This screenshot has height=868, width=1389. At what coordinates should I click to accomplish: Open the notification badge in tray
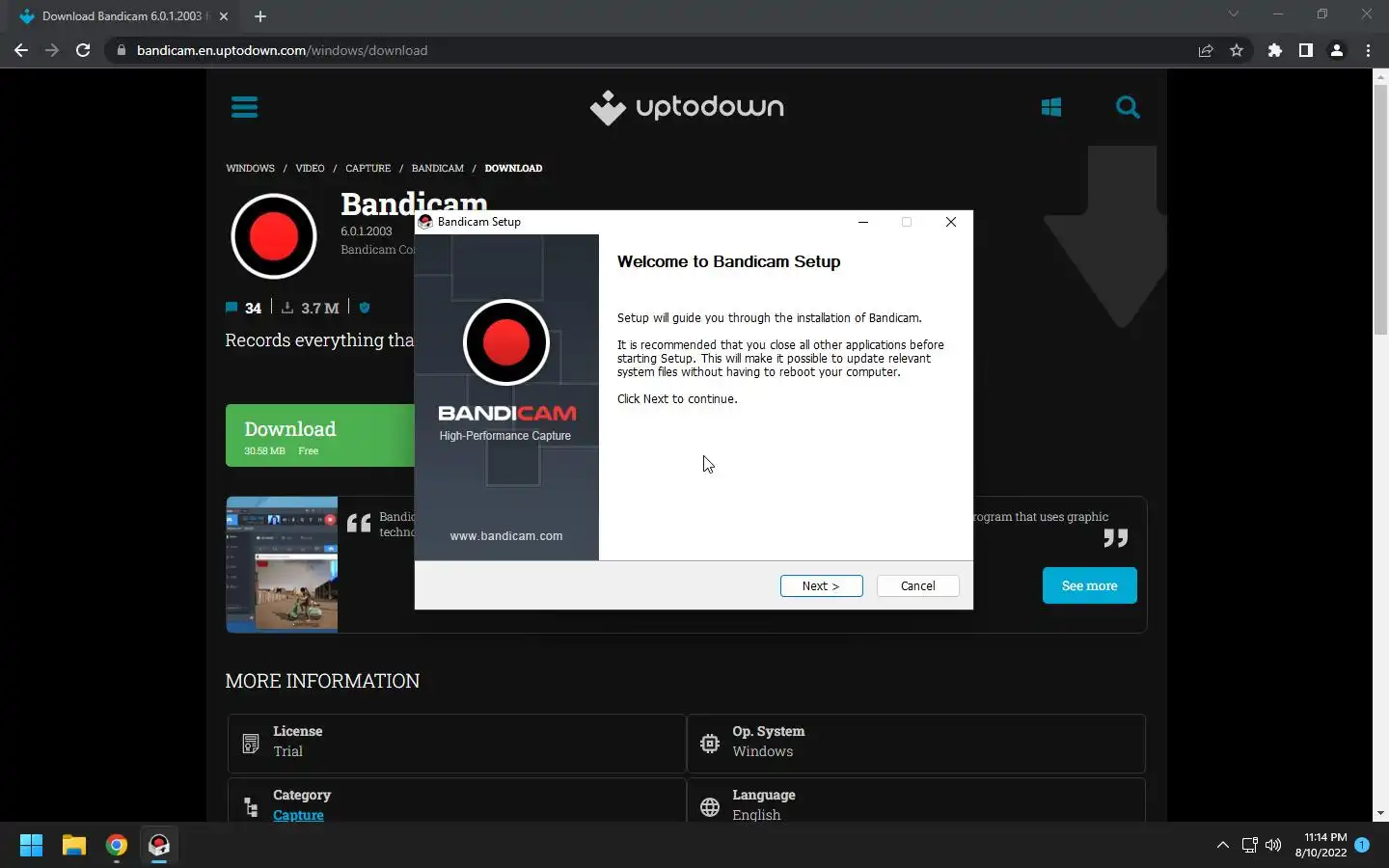pyautogui.click(x=1362, y=845)
